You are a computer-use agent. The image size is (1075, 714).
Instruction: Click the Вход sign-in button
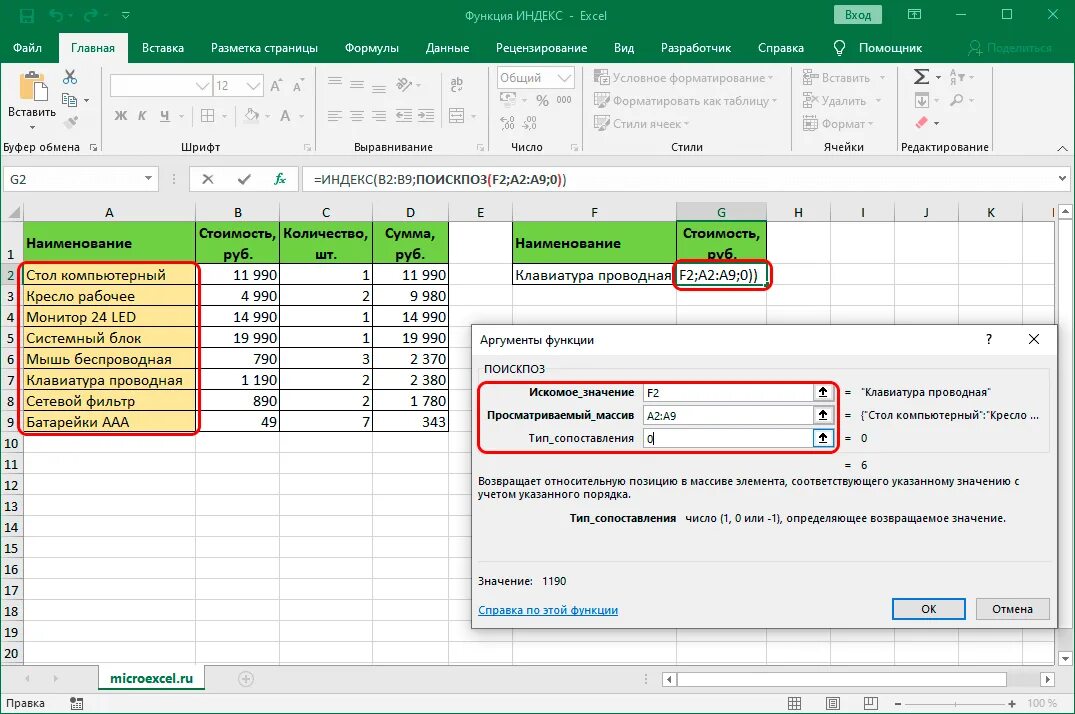pyautogui.click(x=858, y=15)
